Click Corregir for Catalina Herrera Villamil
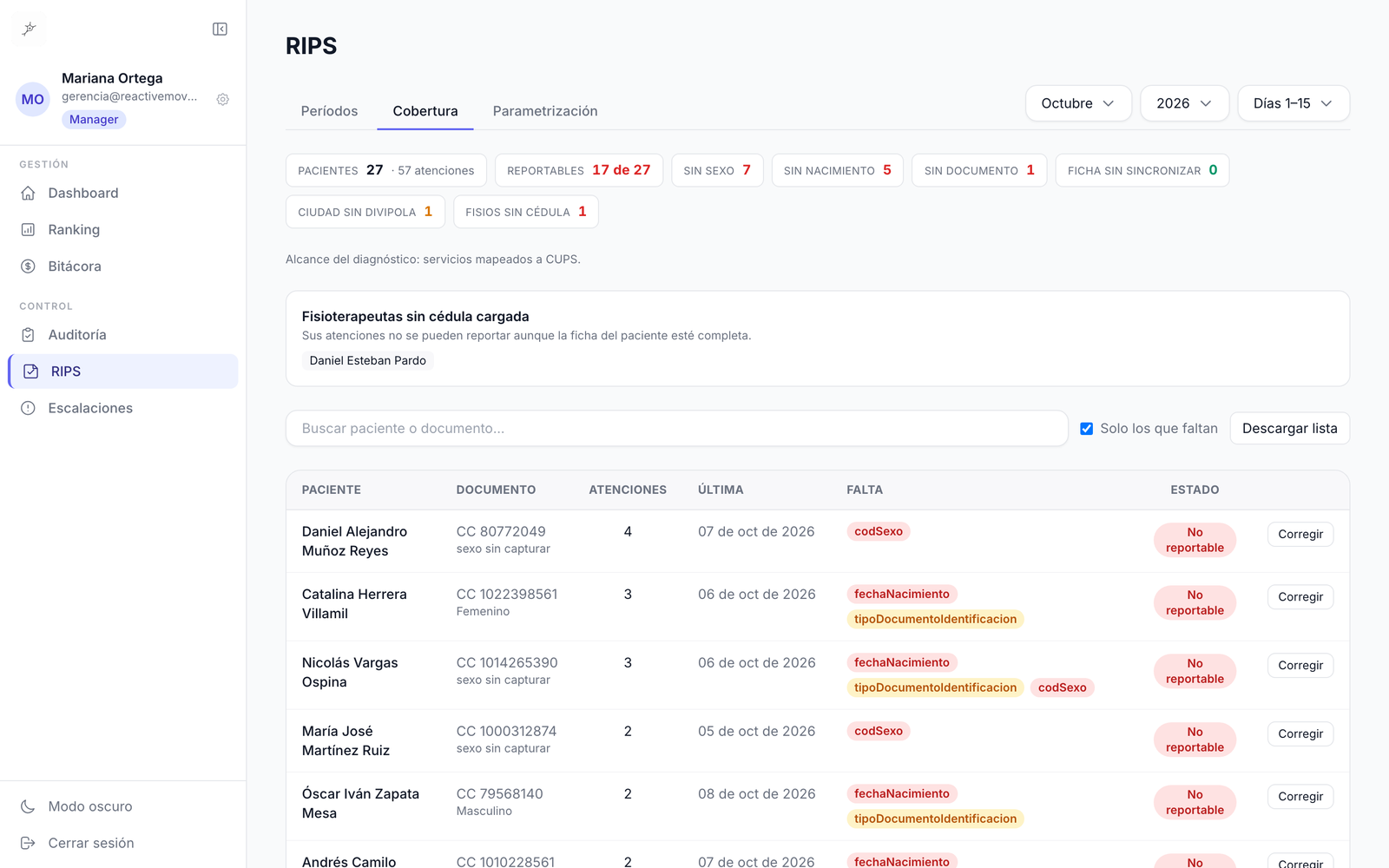The image size is (1389, 868). (x=1300, y=597)
